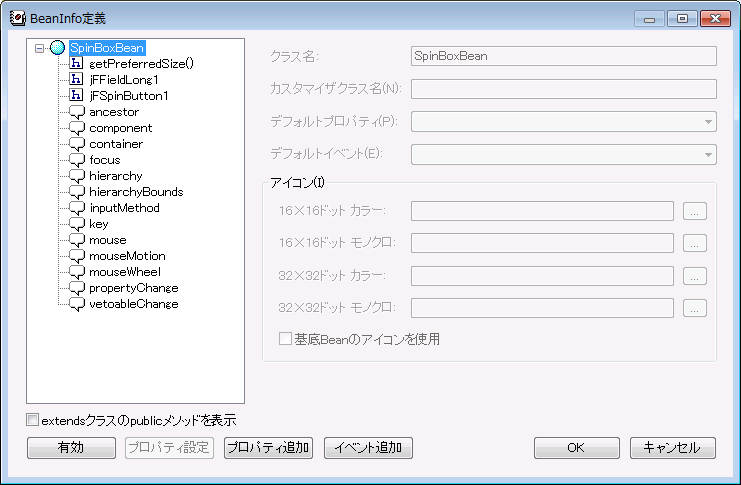The image size is (741, 485).
Task: Select the propertyChange event entry
Action: click(134, 288)
